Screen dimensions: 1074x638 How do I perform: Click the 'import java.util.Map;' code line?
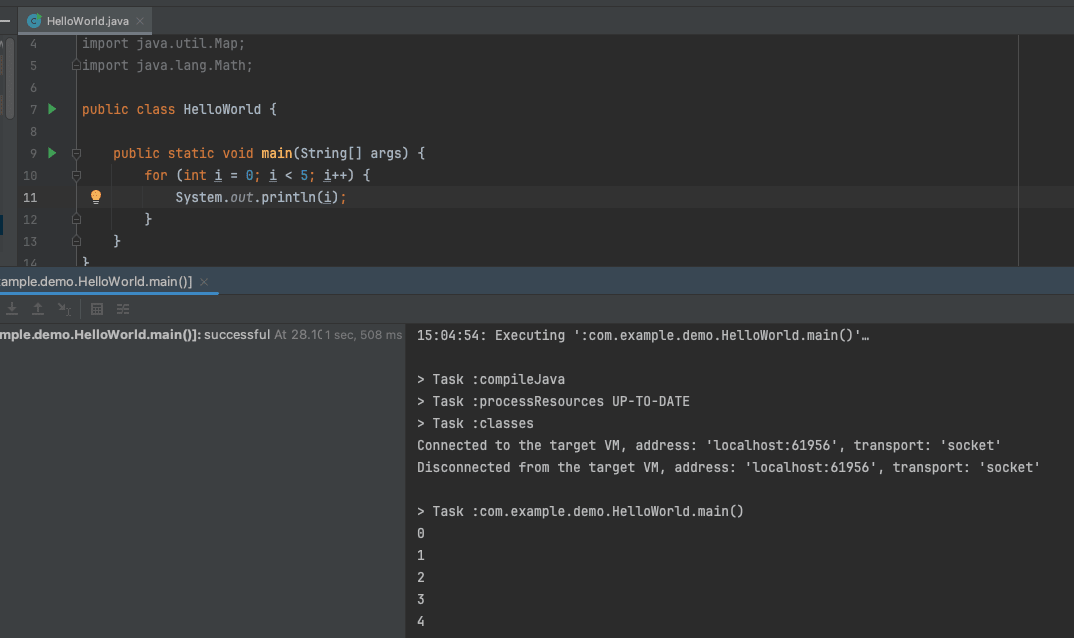pos(163,43)
